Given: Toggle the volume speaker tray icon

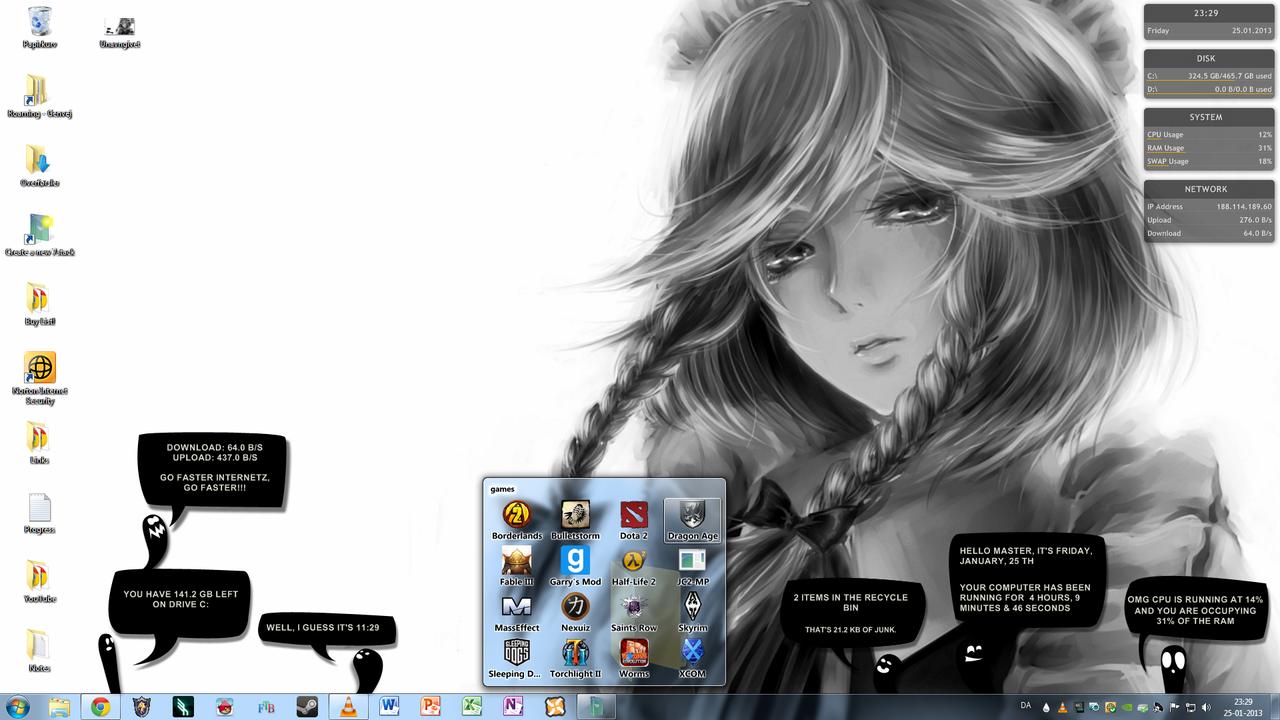Looking at the screenshot, I should [1205, 707].
